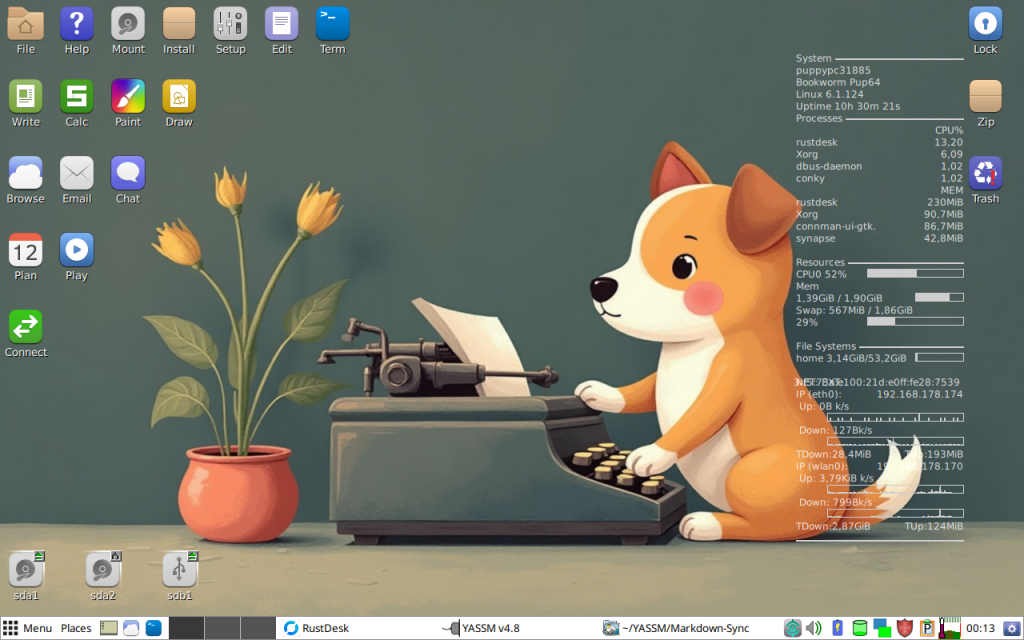Activate the YASSM v4.8 taskbar button
Image resolution: width=1024 pixels, height=640 pixels.
click(481, 628)
